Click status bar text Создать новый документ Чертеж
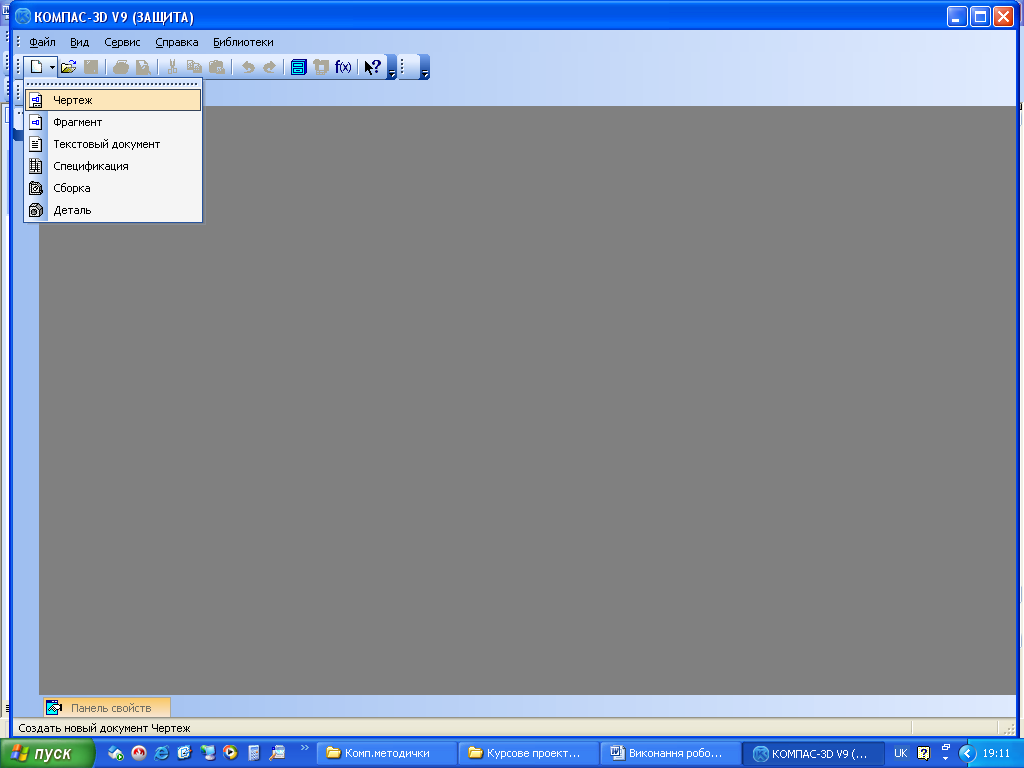The height and width of the screenshot is (768, 1024). (104, 728)
